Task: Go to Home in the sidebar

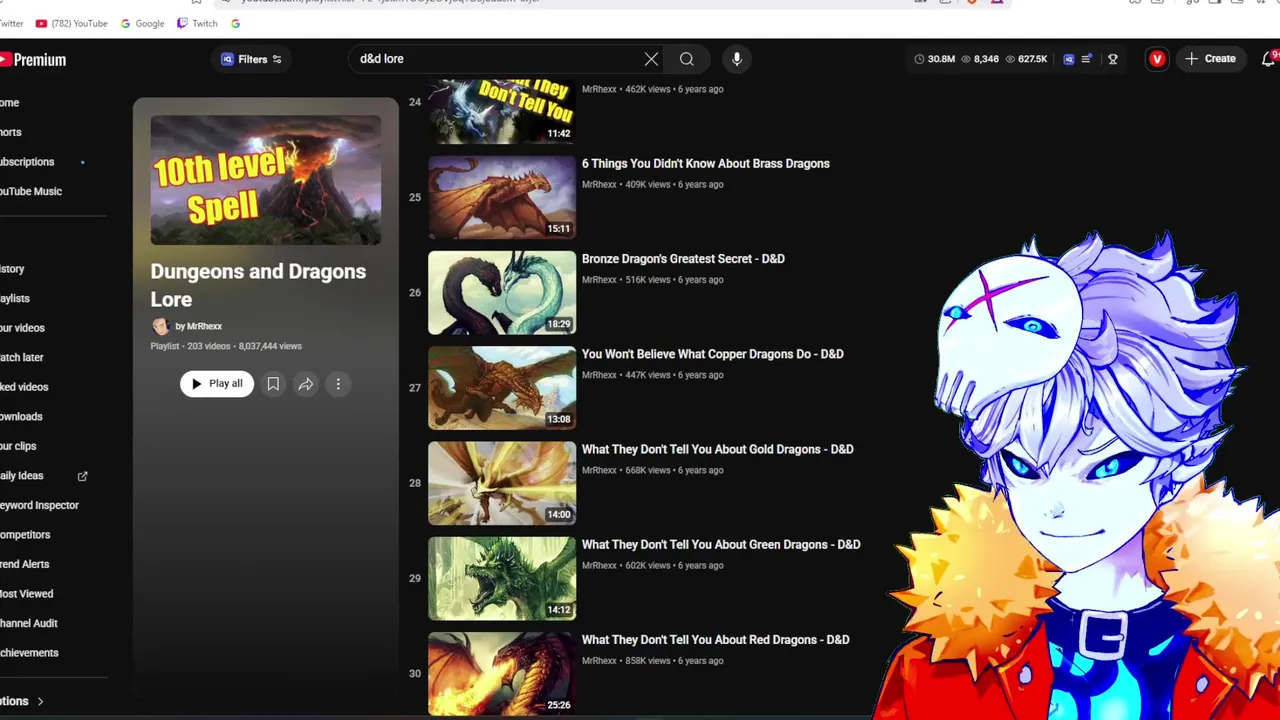Action: tap(10, 103)
